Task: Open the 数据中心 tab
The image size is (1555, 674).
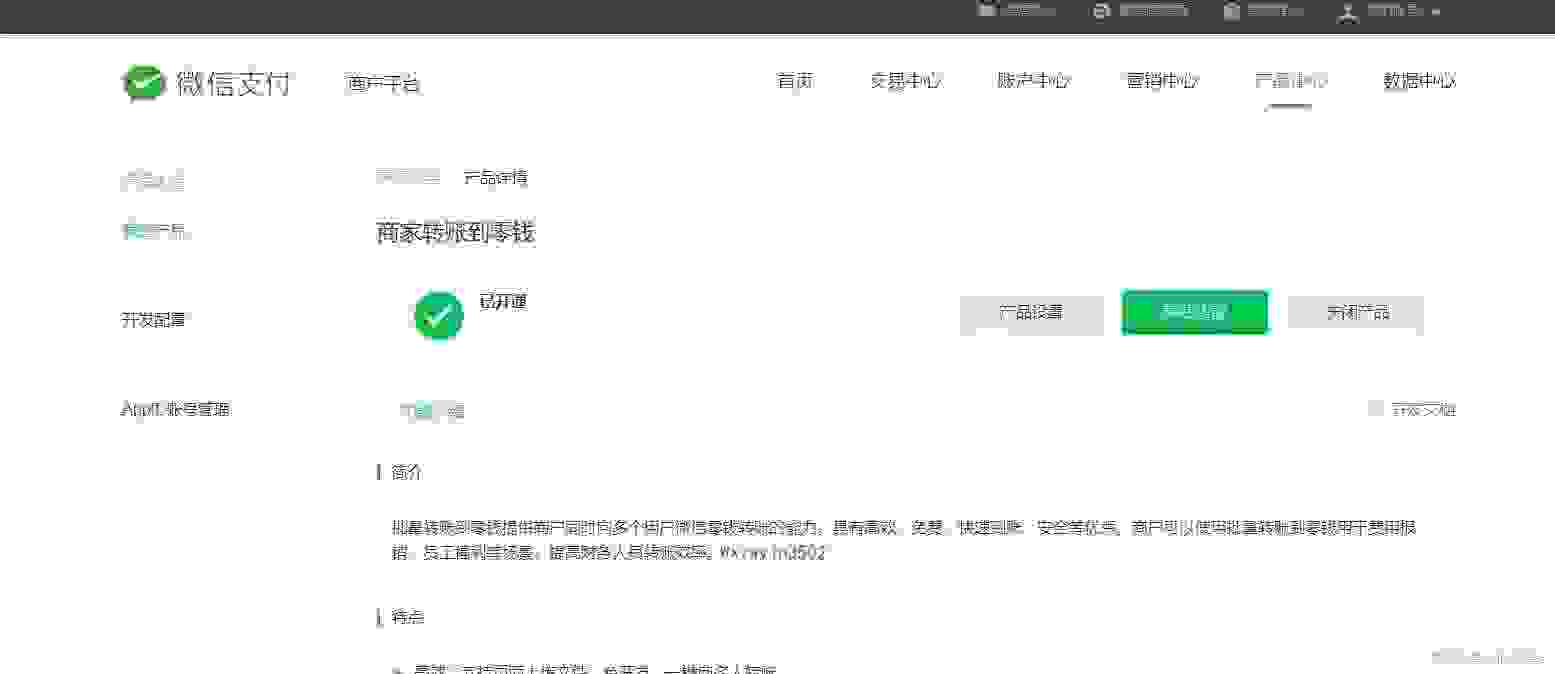Action: coord(1418,82)
